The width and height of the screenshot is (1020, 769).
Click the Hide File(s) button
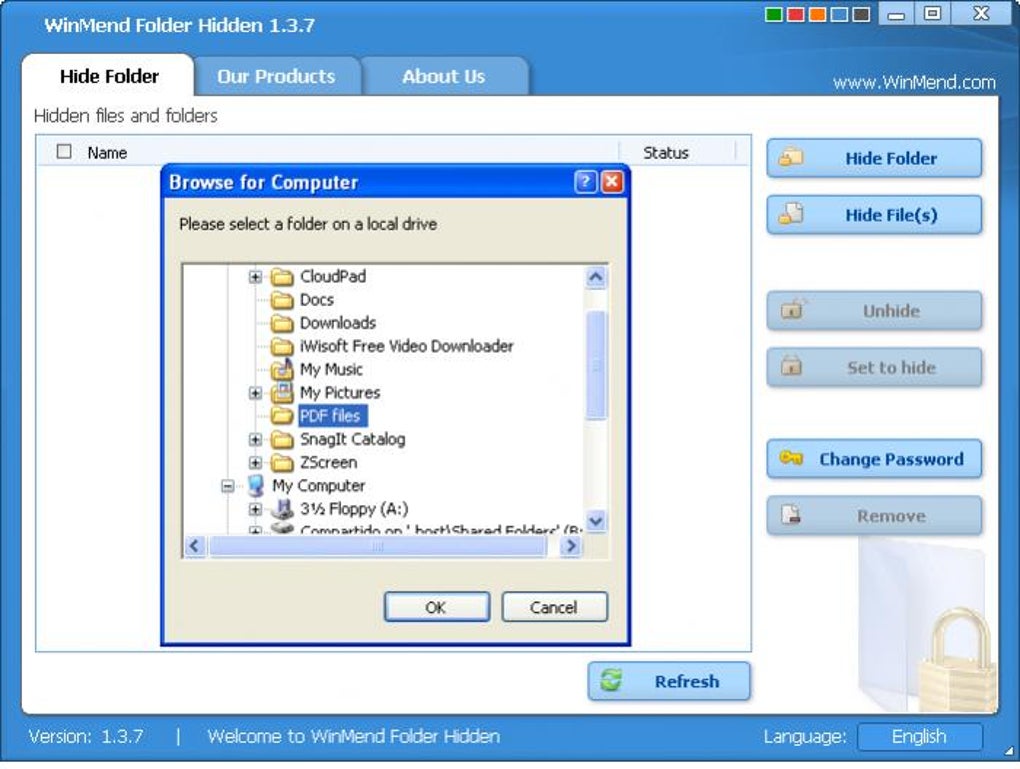874,215
